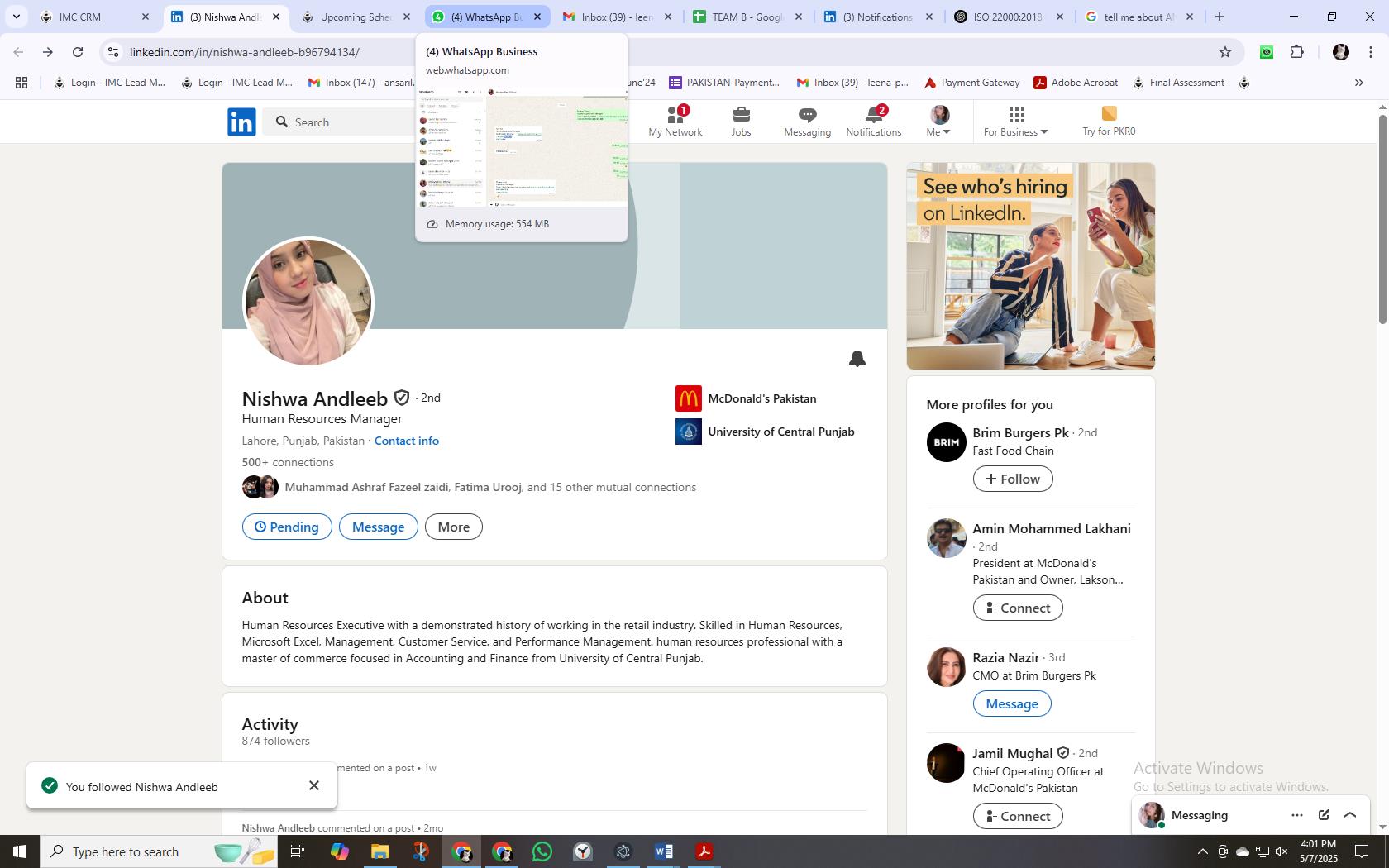
Task: Open the Chrome extensions puzzle icon
Action: [1296, 52]
